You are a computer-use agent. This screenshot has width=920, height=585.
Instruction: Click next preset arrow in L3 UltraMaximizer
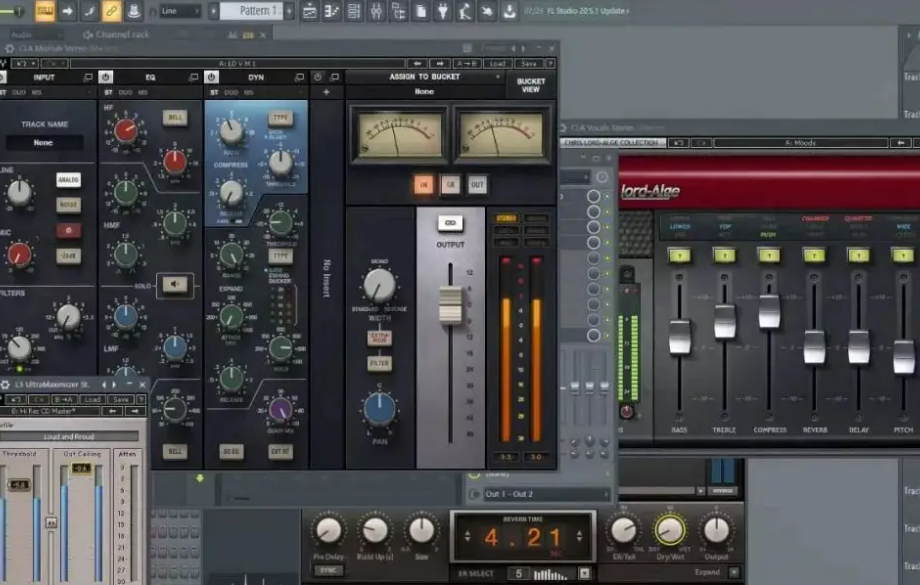point(135,411)
